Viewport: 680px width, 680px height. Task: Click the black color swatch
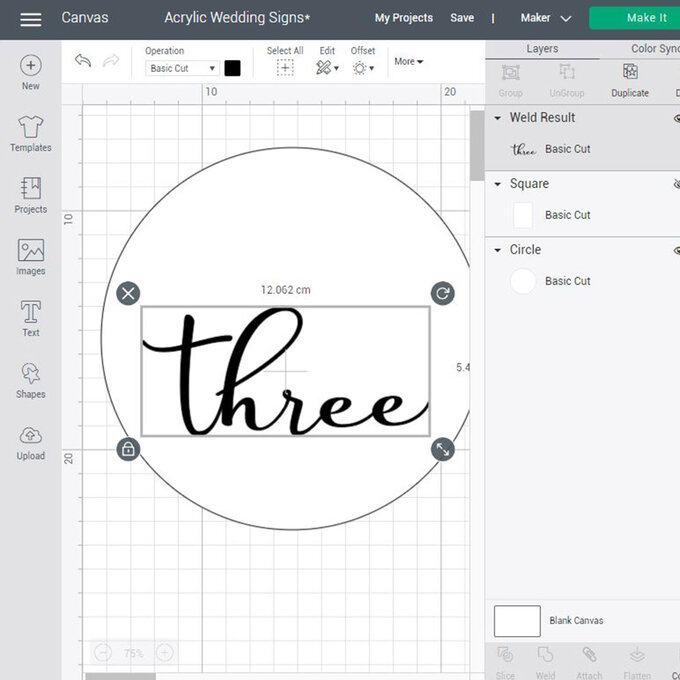point(233,68)
